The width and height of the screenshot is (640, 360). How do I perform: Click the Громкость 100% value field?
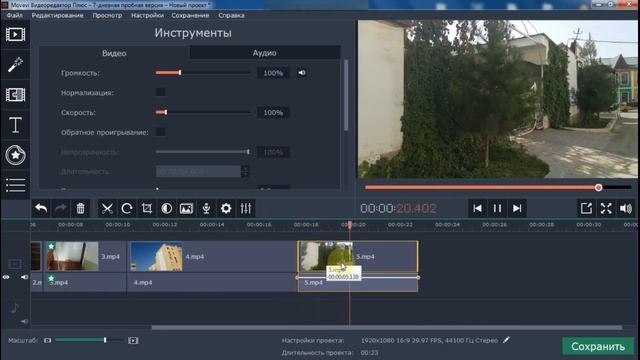pos(273,73)
